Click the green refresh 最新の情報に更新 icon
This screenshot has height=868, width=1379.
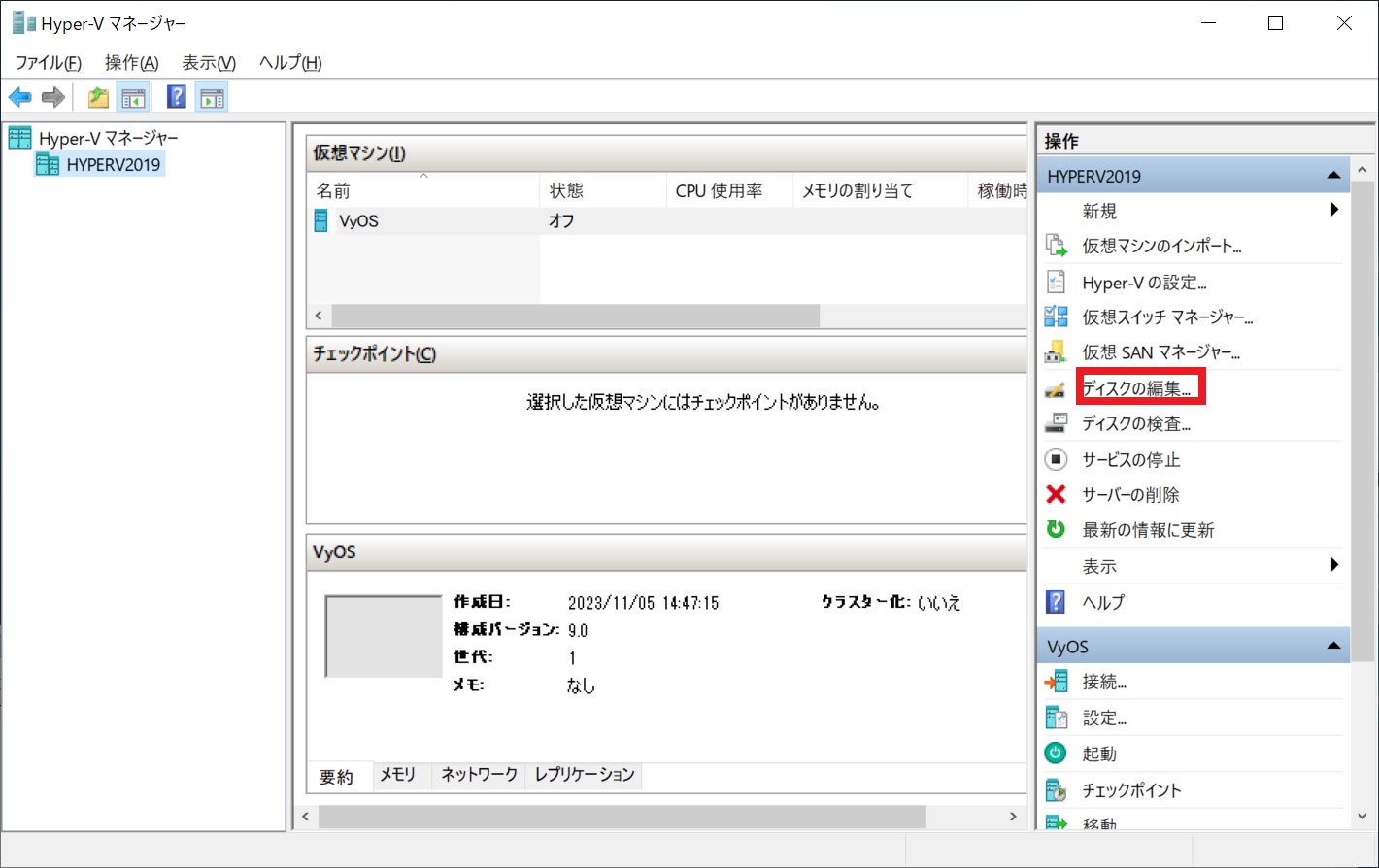tap(1056, 529)
